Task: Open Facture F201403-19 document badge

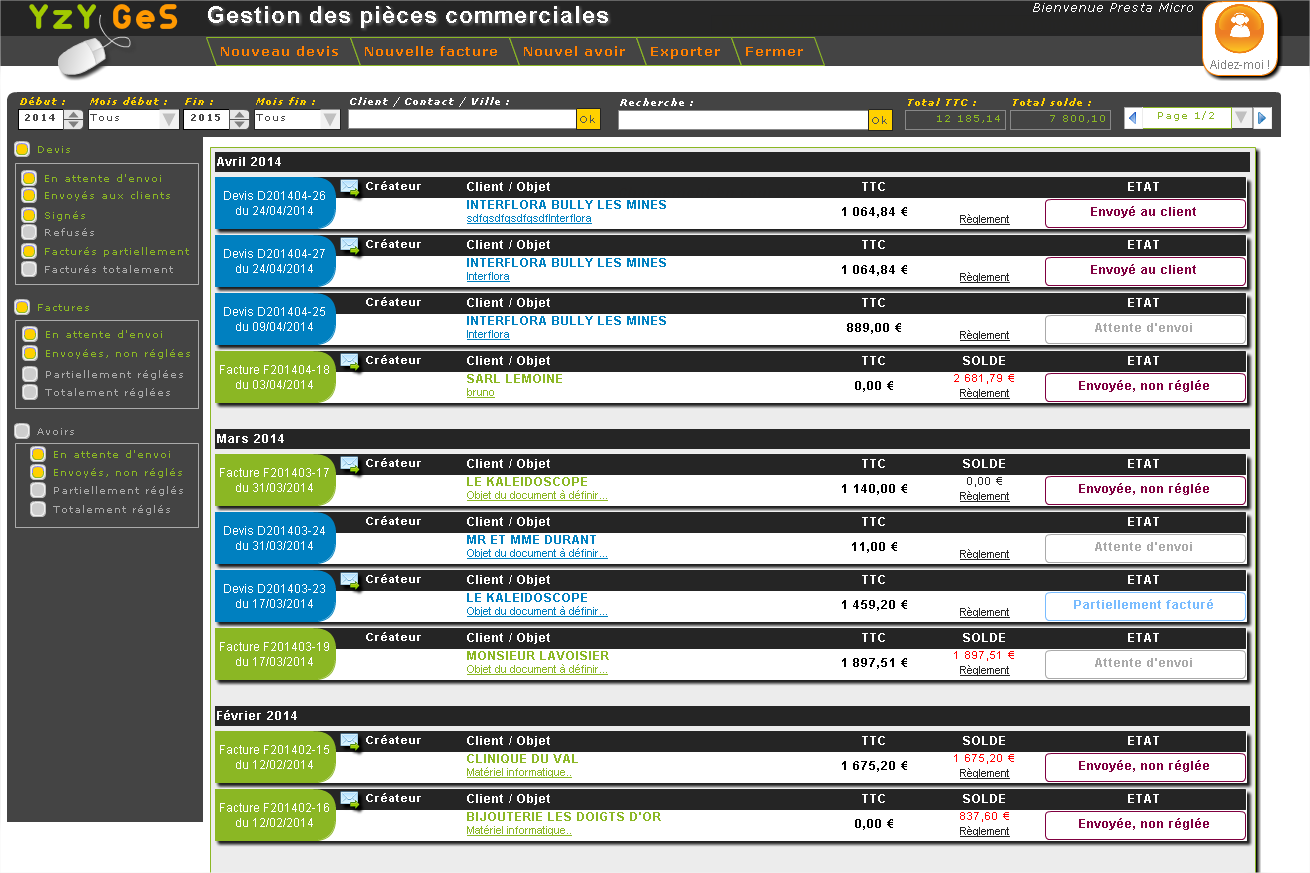Action: pyautogui.click(x=275, y=654)
